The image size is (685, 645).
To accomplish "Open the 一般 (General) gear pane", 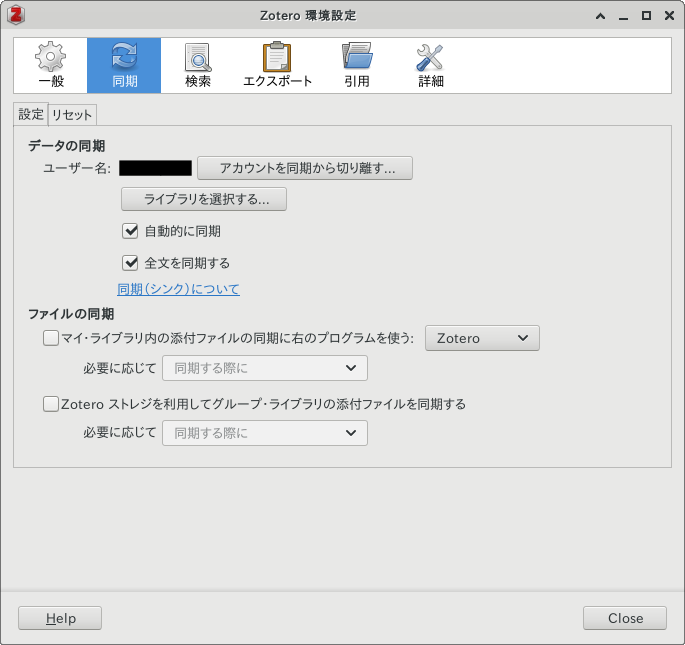I will (x=51, y=65).
